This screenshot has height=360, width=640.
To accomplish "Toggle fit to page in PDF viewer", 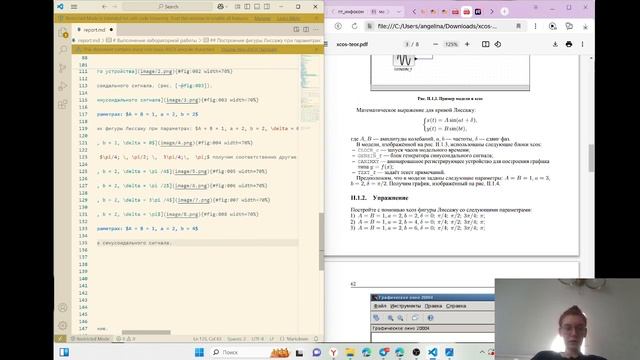I will pyautogui.click(x=485, y=44).
